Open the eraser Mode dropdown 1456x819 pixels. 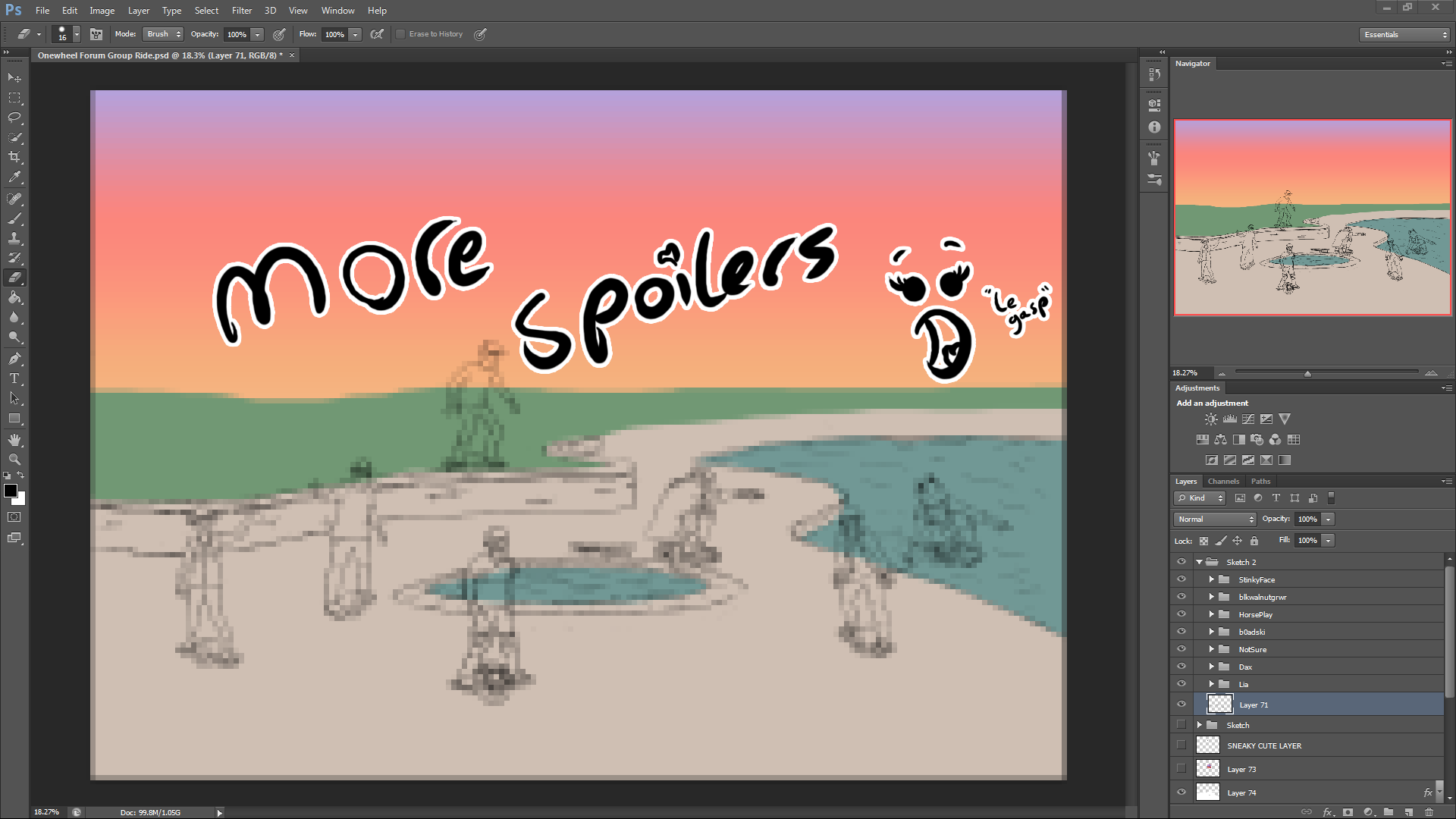coord(164,34)
